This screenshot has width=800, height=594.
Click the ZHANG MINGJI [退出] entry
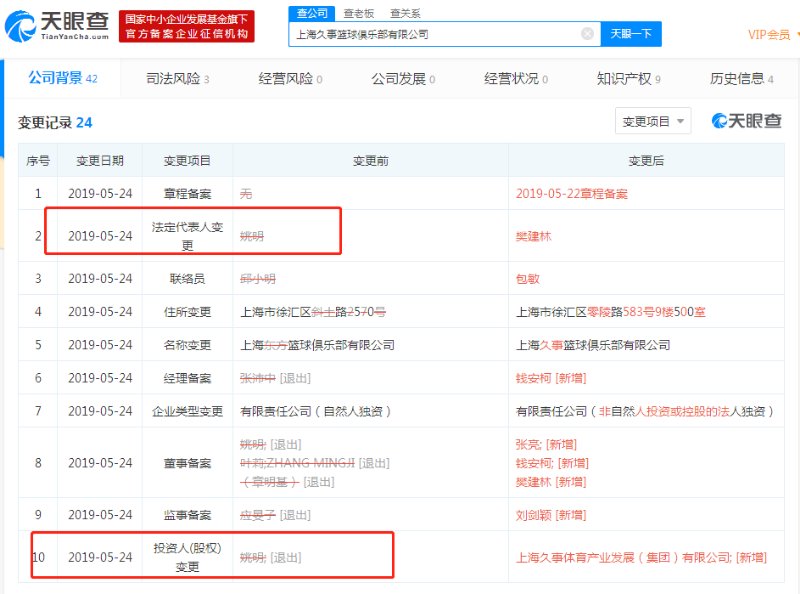[315, 463]
